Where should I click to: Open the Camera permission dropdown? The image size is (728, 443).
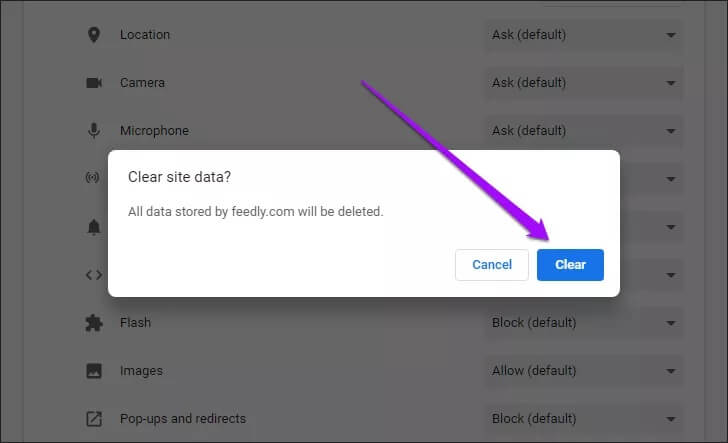coord(584,83)
